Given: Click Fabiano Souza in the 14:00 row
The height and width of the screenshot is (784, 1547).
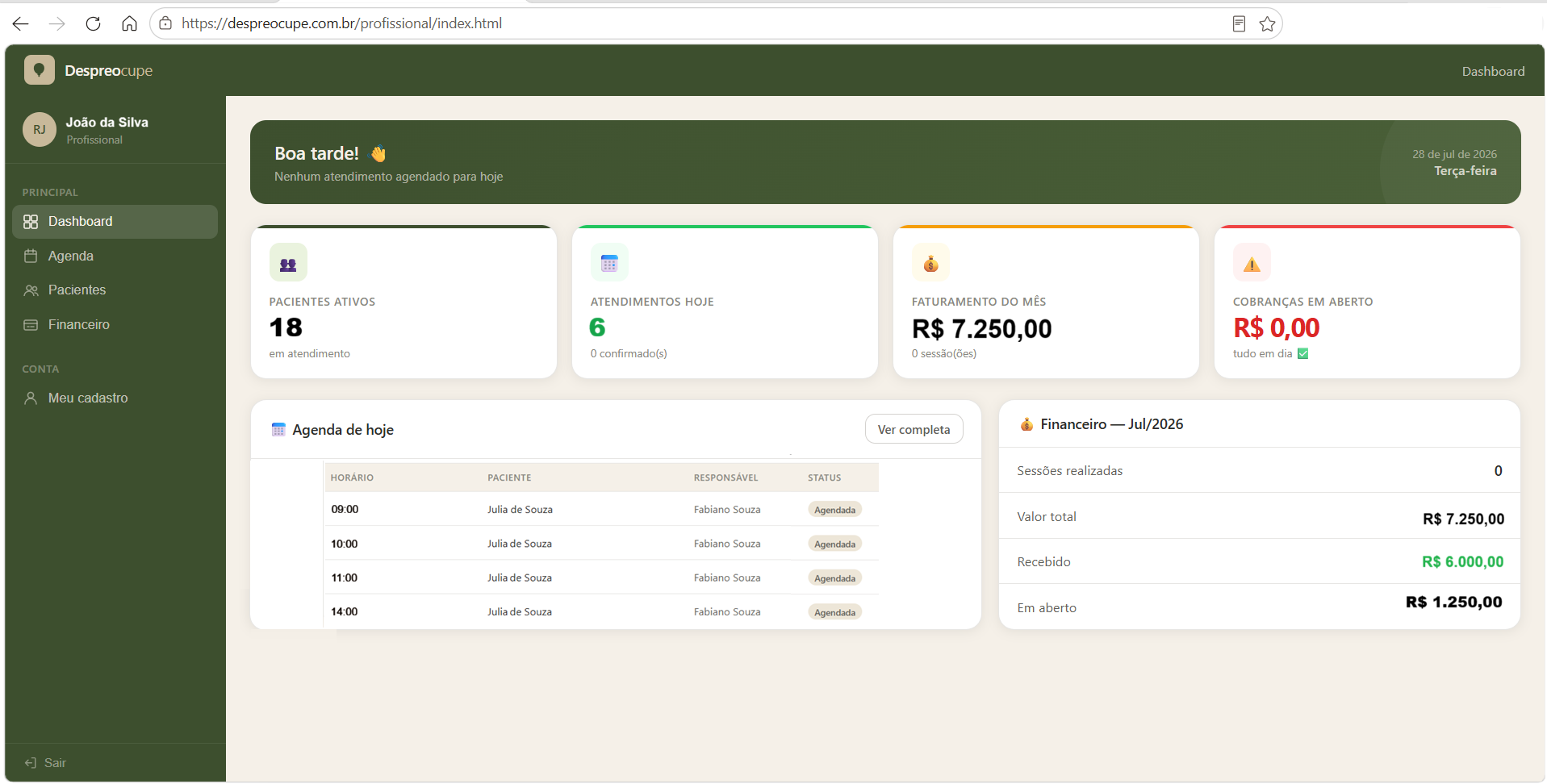Looking at the screenshot, I should point(727,612).
